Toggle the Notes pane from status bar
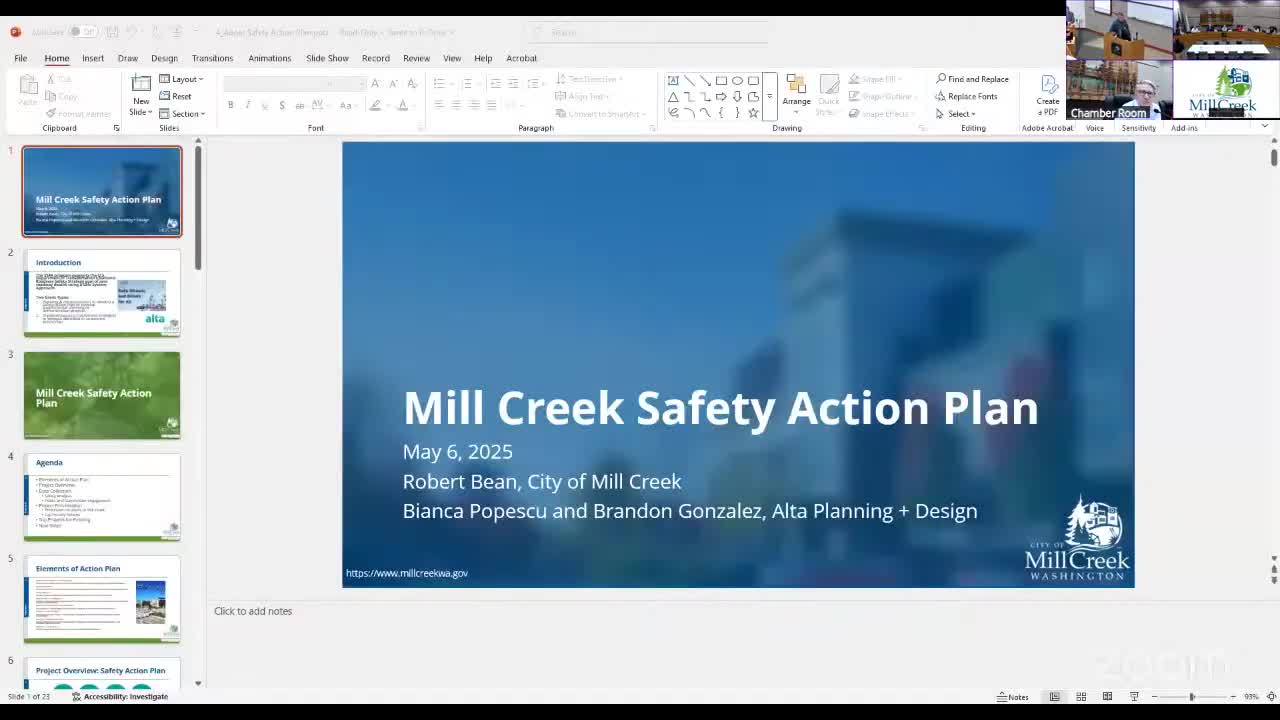1280x720 pixels. (1013, 697)
